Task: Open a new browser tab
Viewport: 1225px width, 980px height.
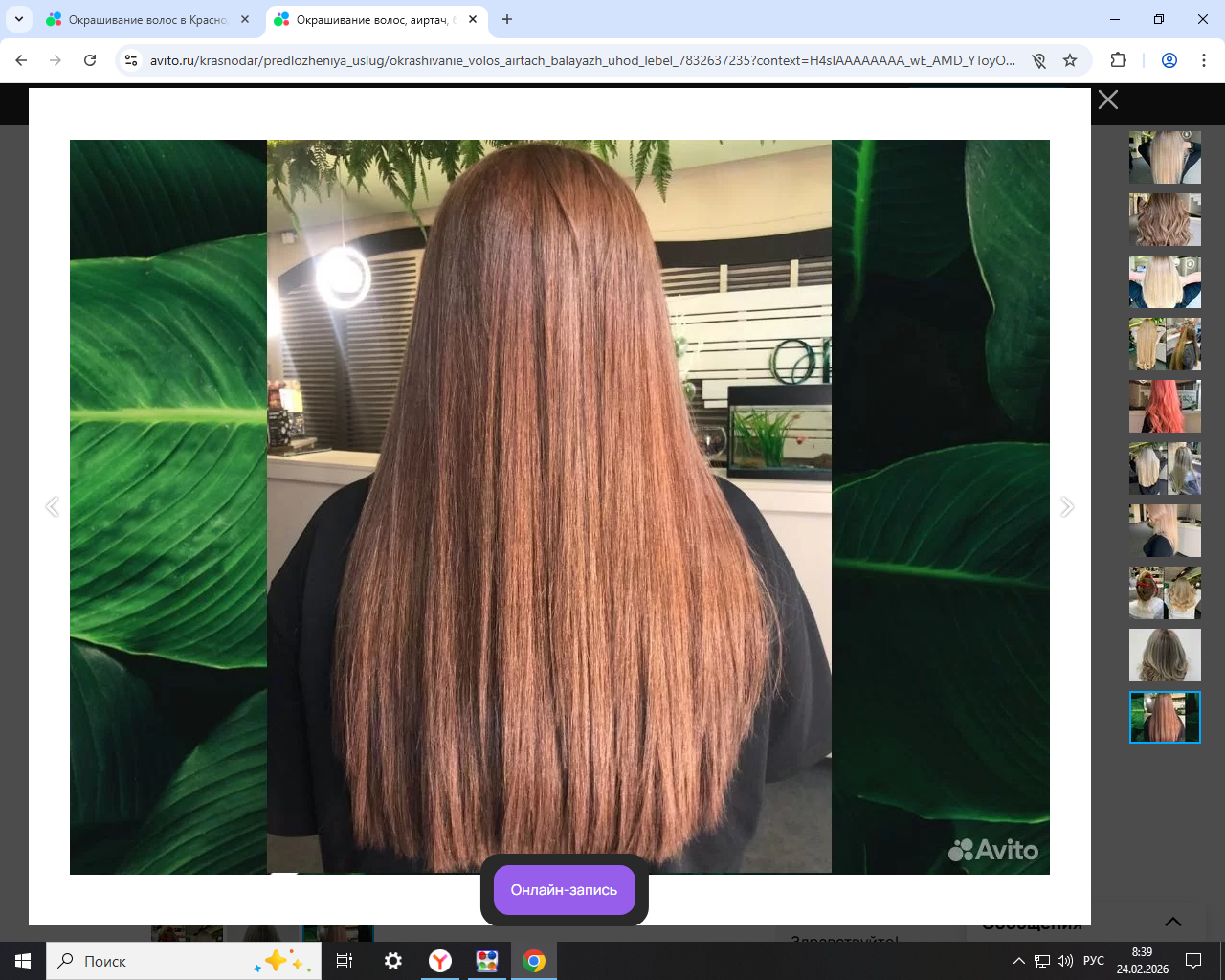Action: click(507, 19)
